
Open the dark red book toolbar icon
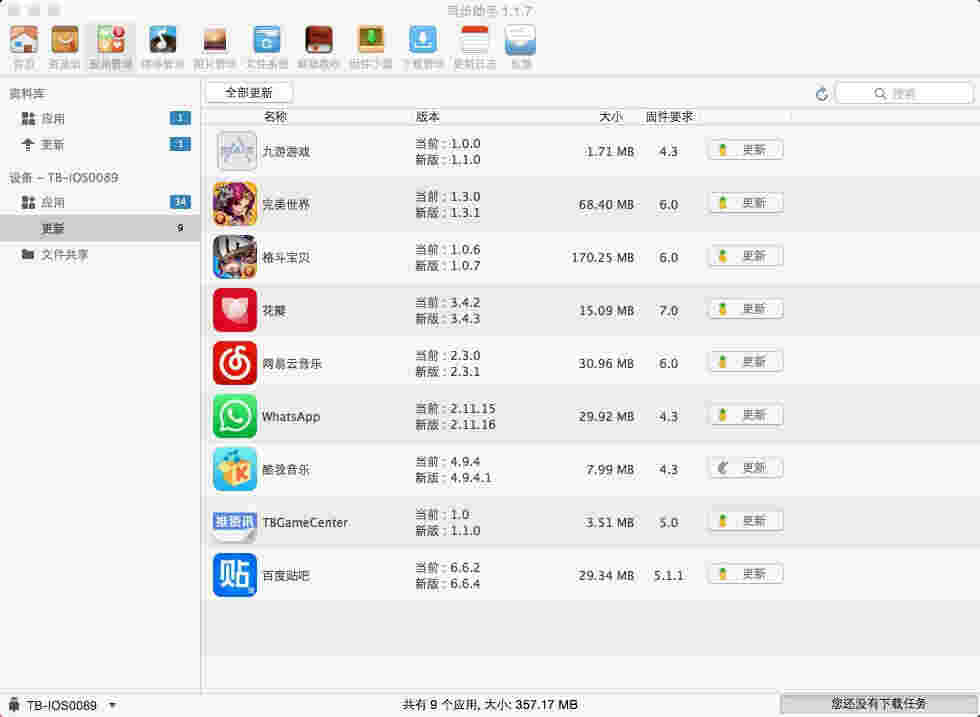318,40
